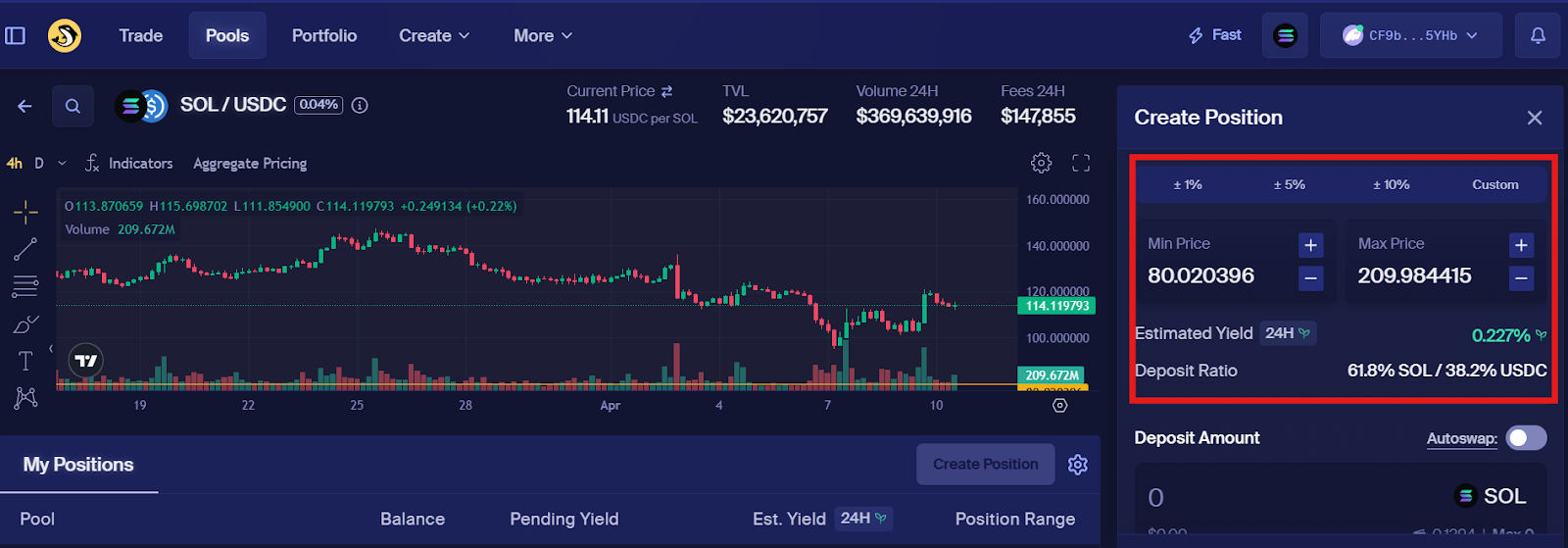Select the Text annotation tool
The image size is (1568, 548).
(25, 361)
